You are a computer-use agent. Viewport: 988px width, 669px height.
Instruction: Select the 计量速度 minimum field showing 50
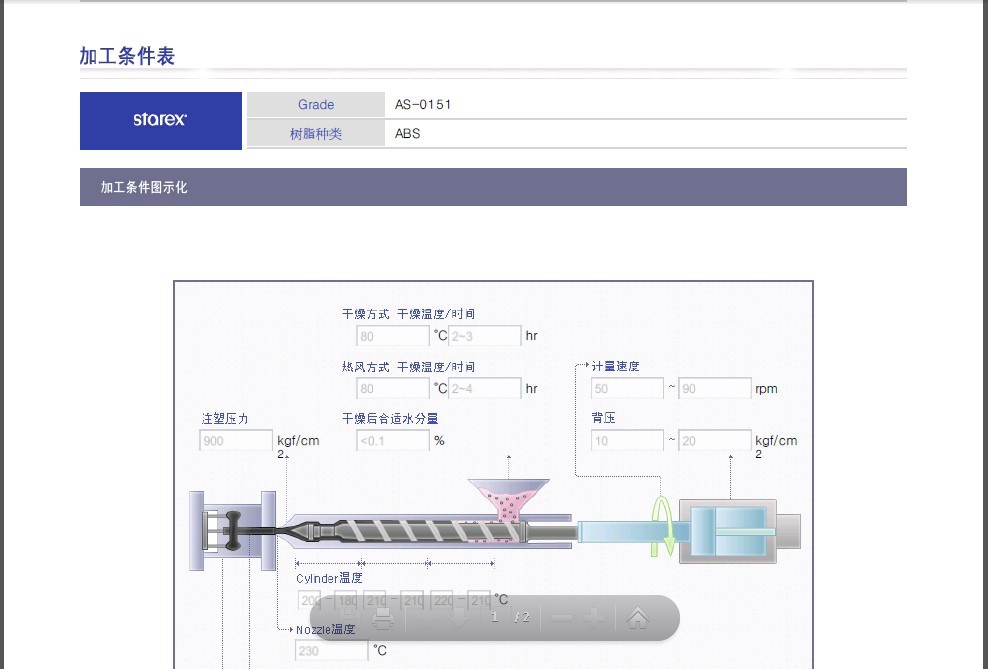(x=626, y=389)
